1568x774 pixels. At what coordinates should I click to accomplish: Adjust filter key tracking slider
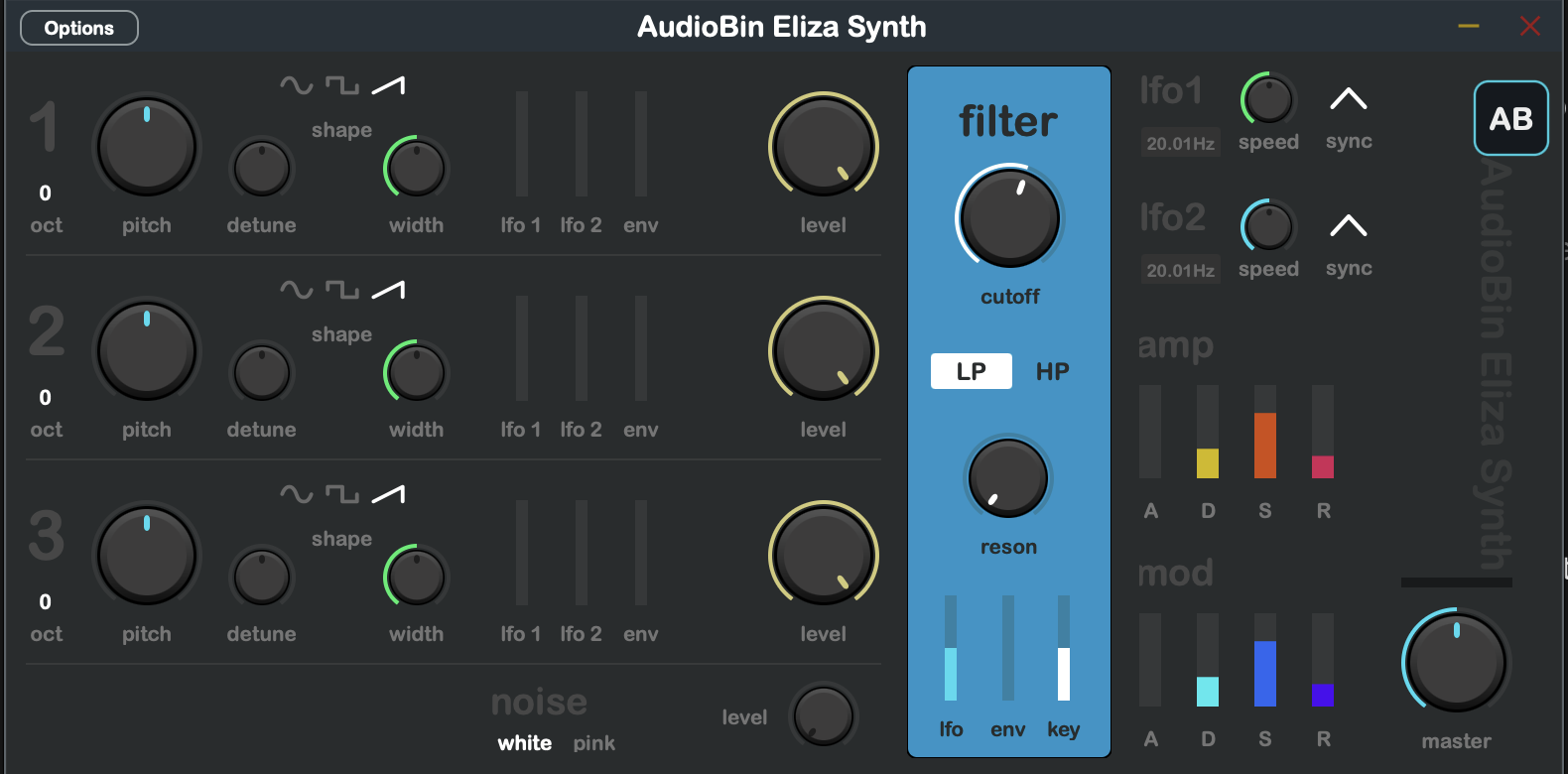click(1064, 648)
